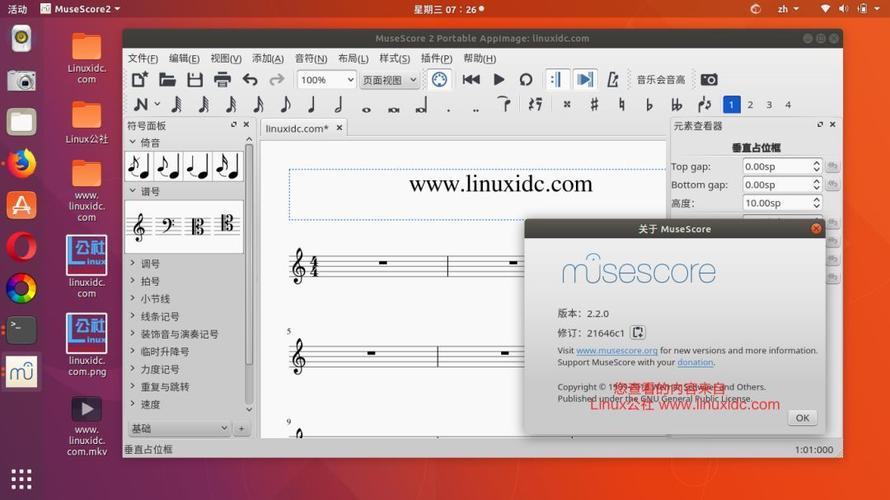Open the 视图(V) menu
This screenshot has height=500, width=890.
(226, 58)
